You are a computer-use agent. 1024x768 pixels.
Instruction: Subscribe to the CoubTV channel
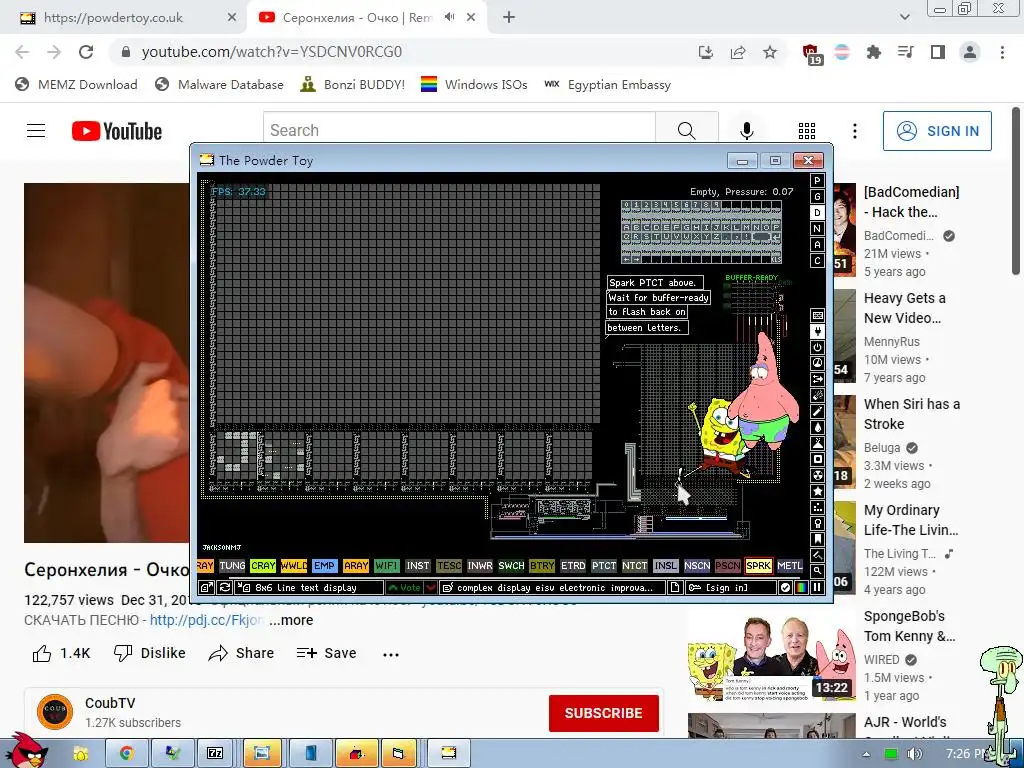point(603,713)
